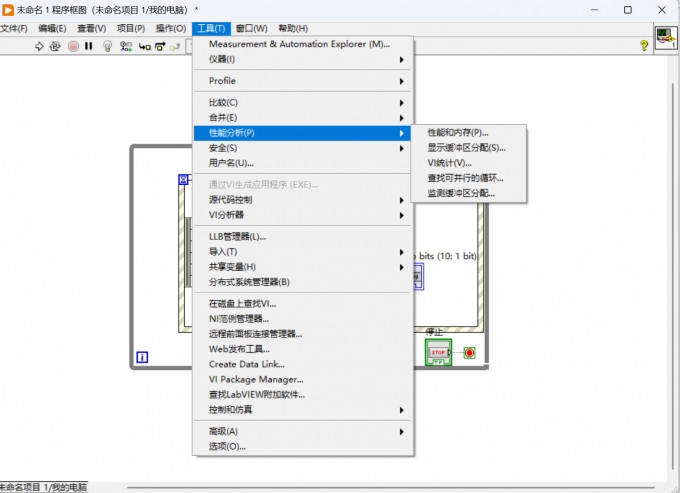Click the Retain Wire Values icon

click(x=126, y=46)
